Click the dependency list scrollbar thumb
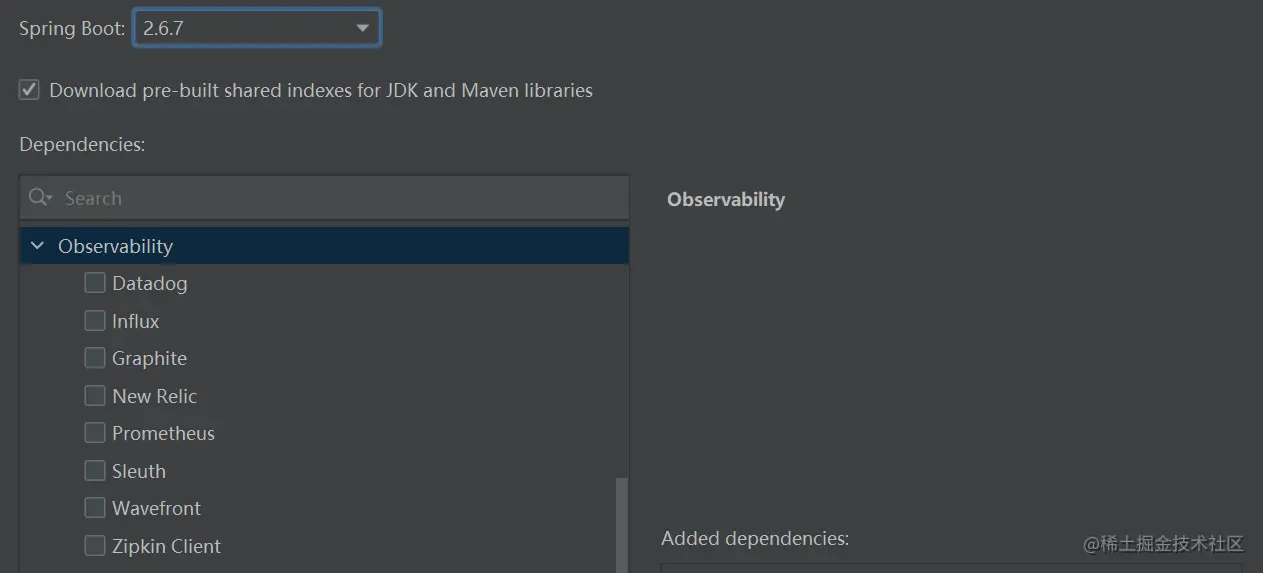1263x573 pixels. pyautogui.click(x=622, y=525)
